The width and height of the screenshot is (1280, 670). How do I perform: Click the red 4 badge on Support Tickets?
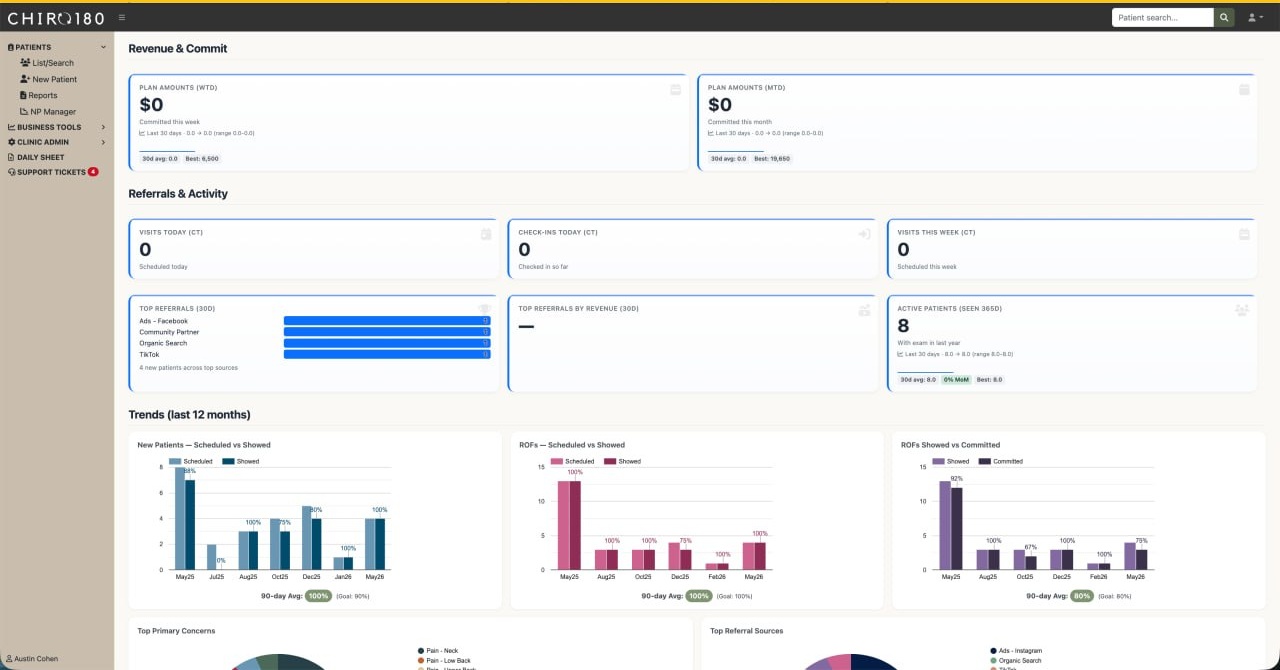[93, 172]
